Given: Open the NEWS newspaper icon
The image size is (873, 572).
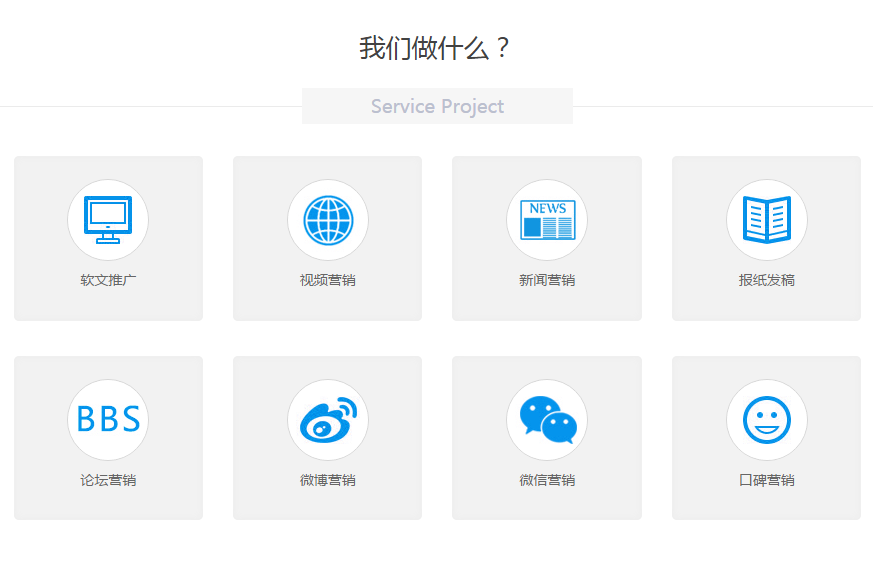Looking at the screenshot, I should (x=547, y=220).
